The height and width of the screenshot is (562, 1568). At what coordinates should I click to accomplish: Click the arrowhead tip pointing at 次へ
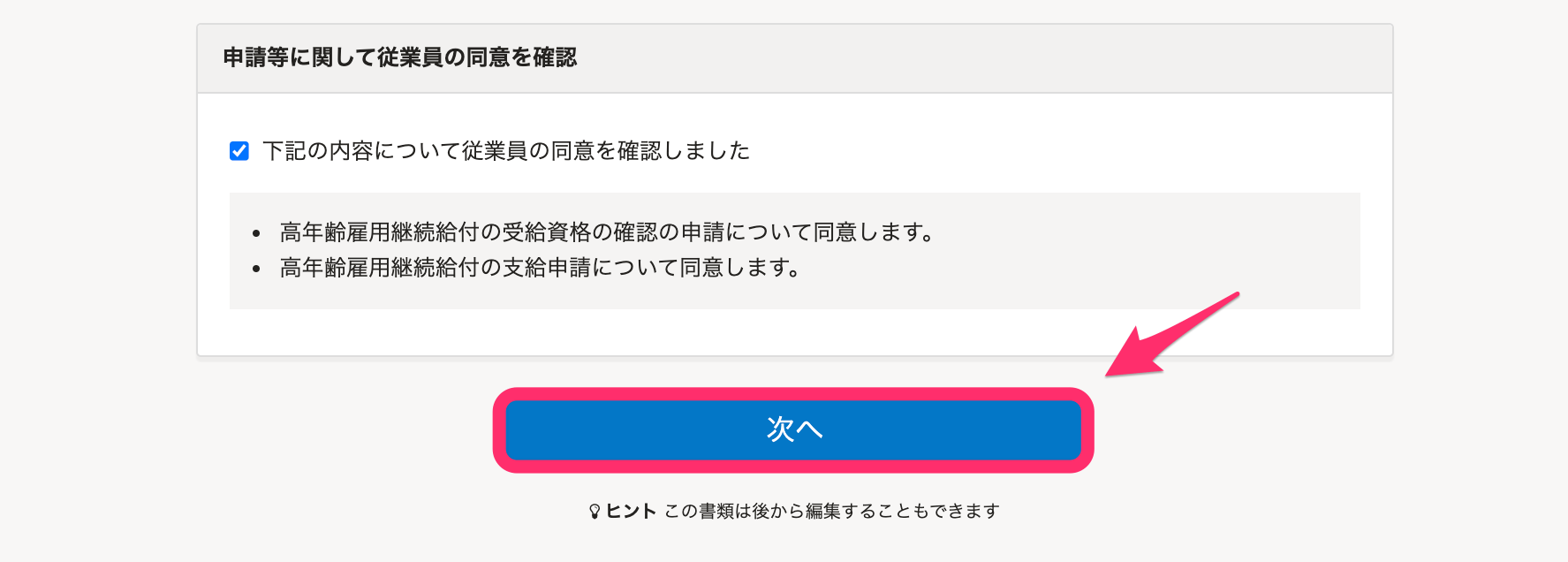tap(1115, 369)
